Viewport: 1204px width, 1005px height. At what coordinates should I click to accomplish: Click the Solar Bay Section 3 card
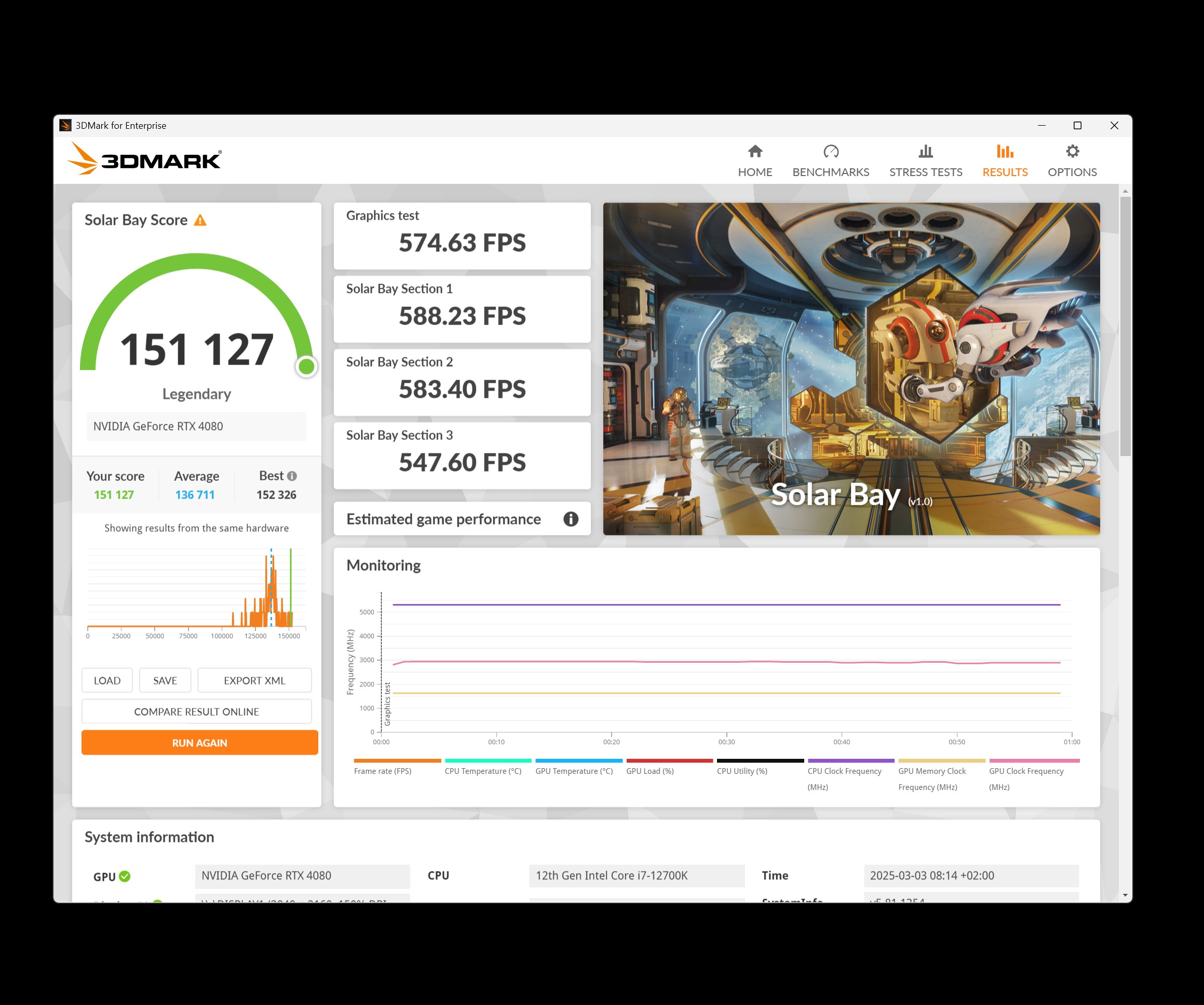[462, 456]
